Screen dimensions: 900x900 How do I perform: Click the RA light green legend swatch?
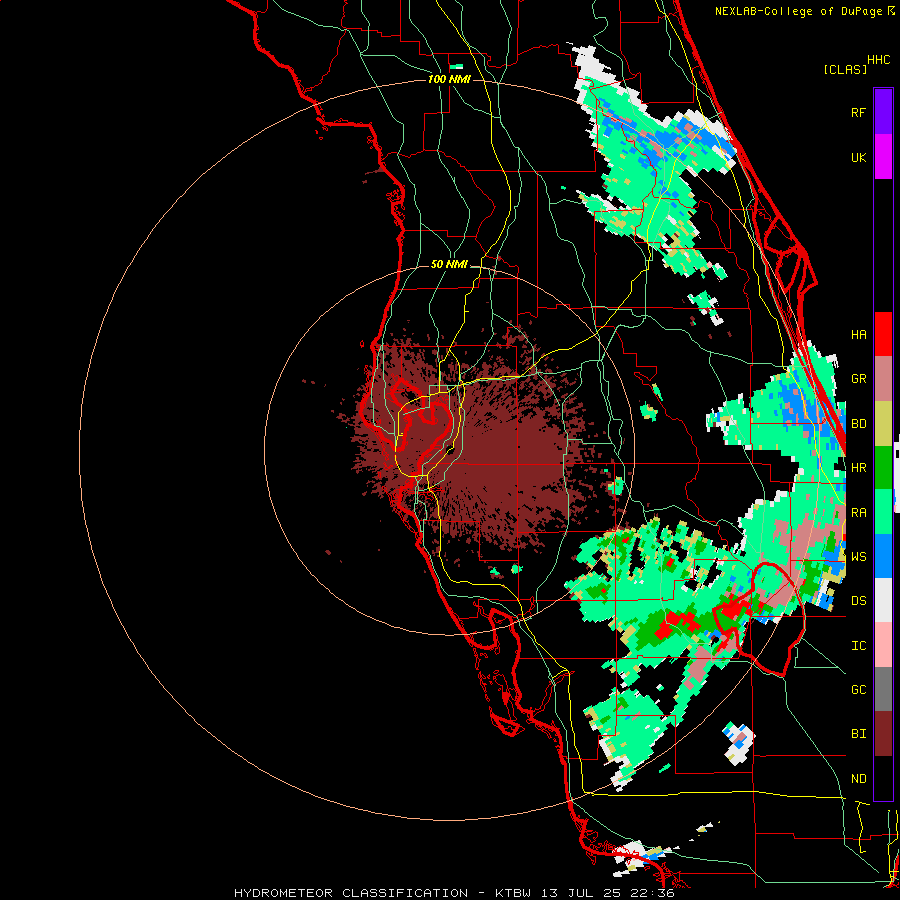[883, 512]
